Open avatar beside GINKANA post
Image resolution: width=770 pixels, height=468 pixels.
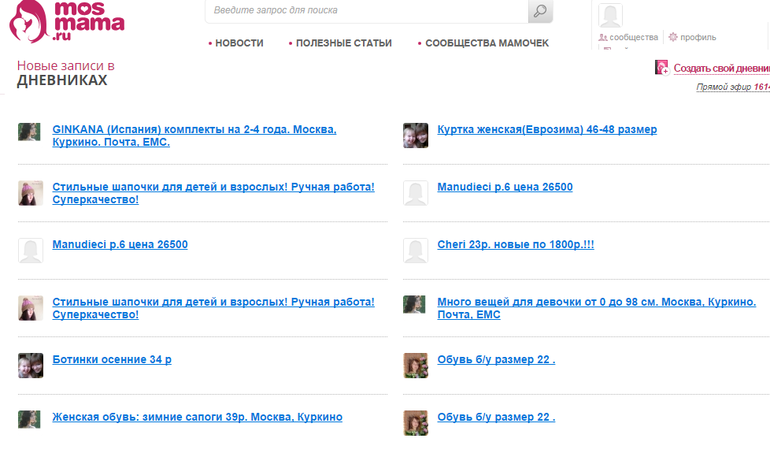(30, 131)
